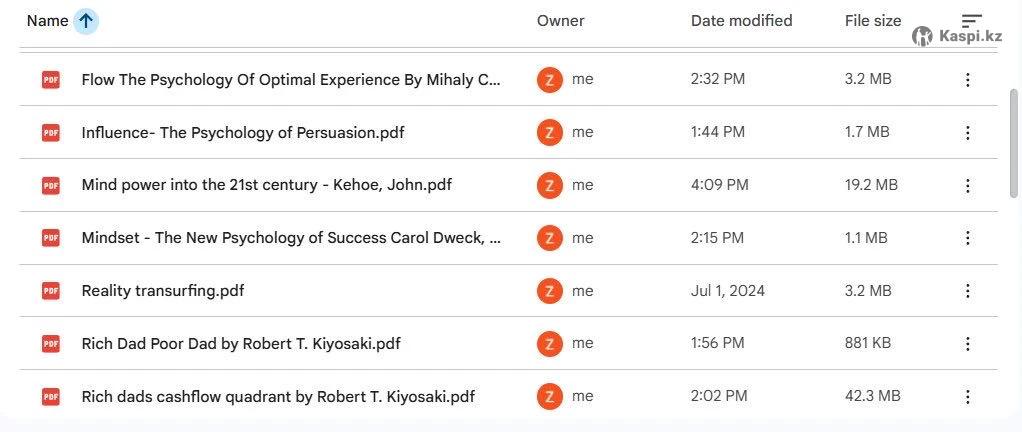Select Mindset - The New Psychology of Success file
The width and height of the screenshot is (1022, 432).
point(291,238)
